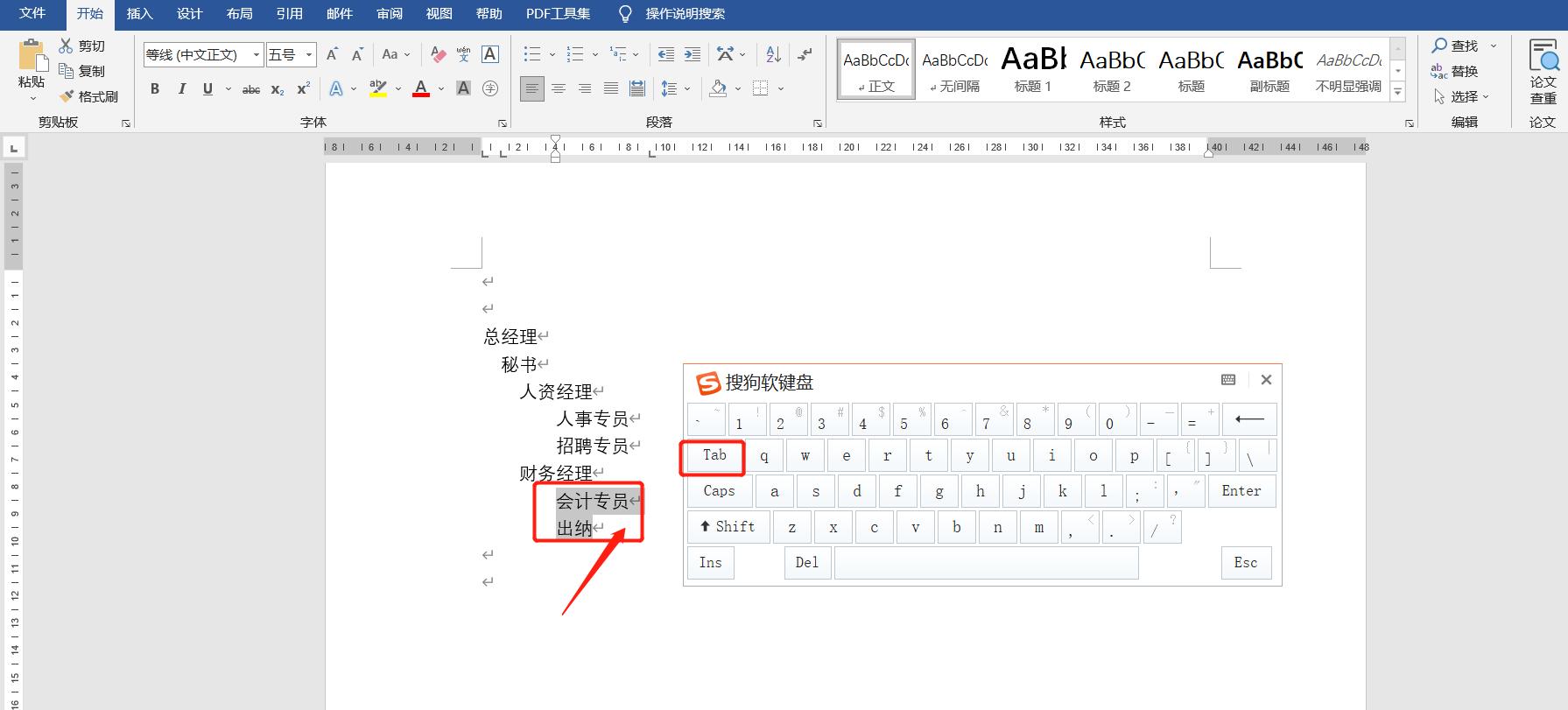Viewport: 1568px width, 710px height.
Task: Toggle Subscript formatting
Action: 277,88
